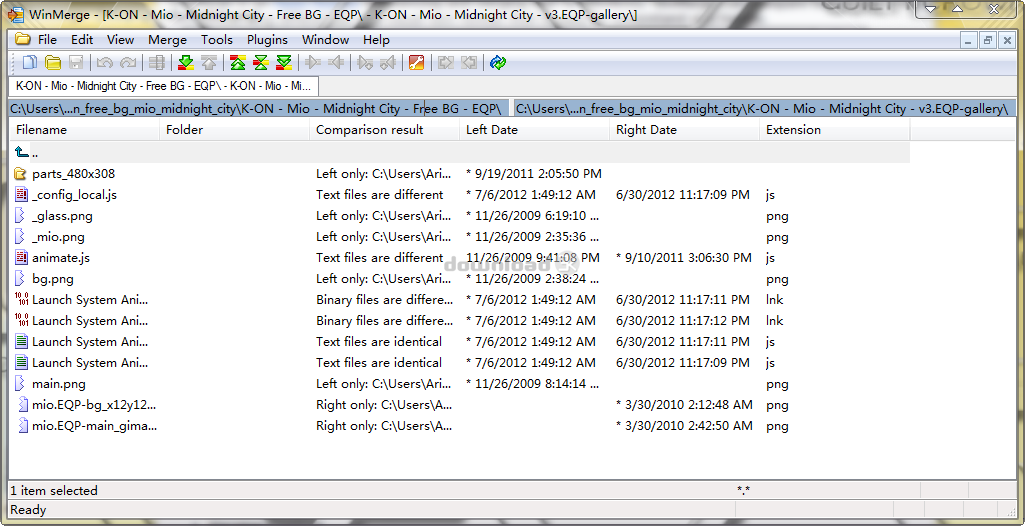Image resolution: width=1025 pixels, height=526 pixels.
Task: Click the Open folder toolbar icon
Action: pos(52,63)
